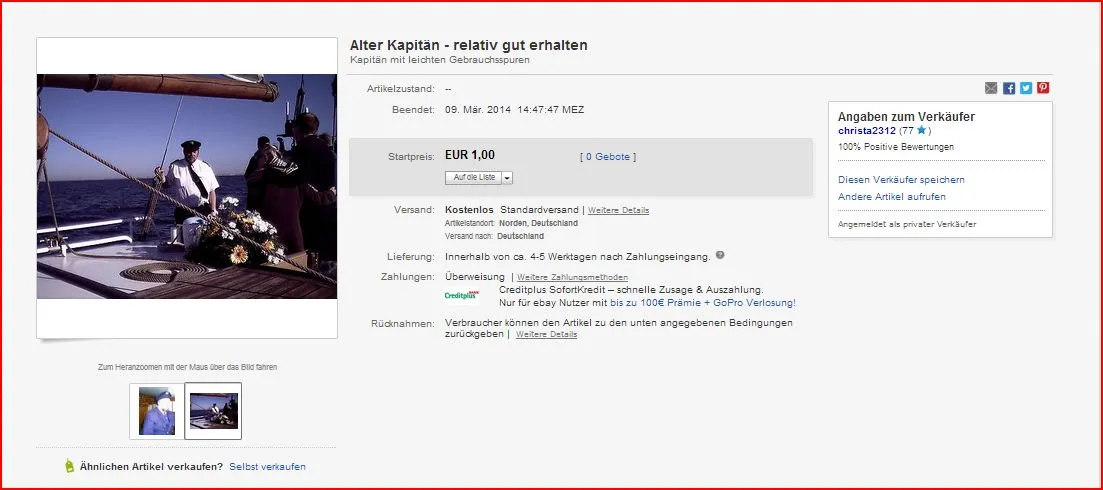Open Andere Artikel aufrufen link
The width and height of the screenshot is (1103, 490).
pos(892,197)
